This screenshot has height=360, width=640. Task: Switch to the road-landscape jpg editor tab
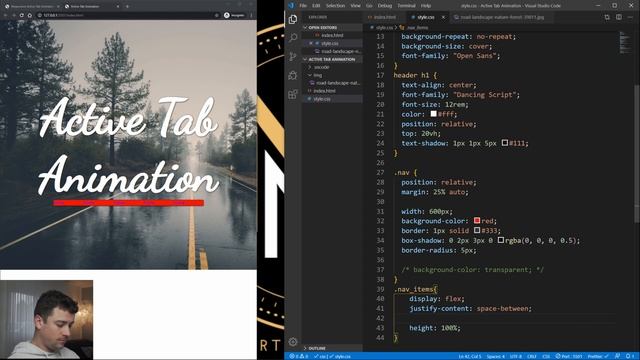point(502,17)
